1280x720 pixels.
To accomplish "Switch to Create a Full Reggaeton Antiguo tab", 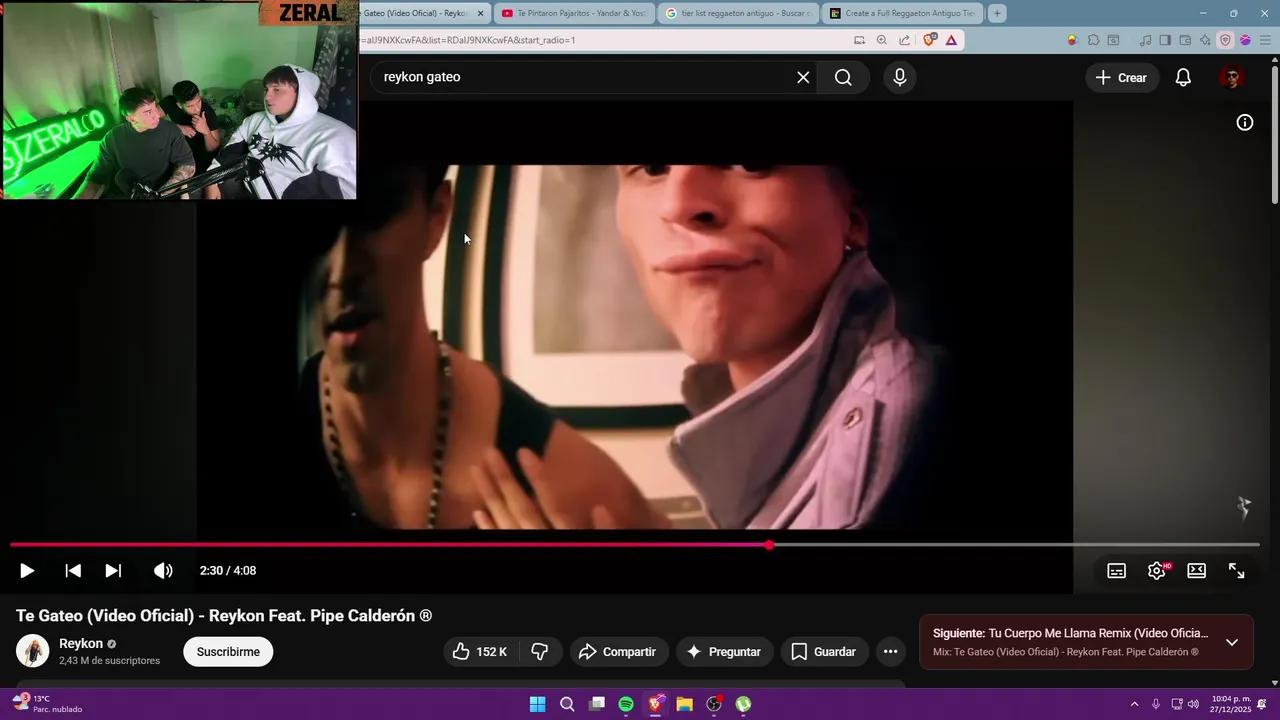I will [903, 13].
